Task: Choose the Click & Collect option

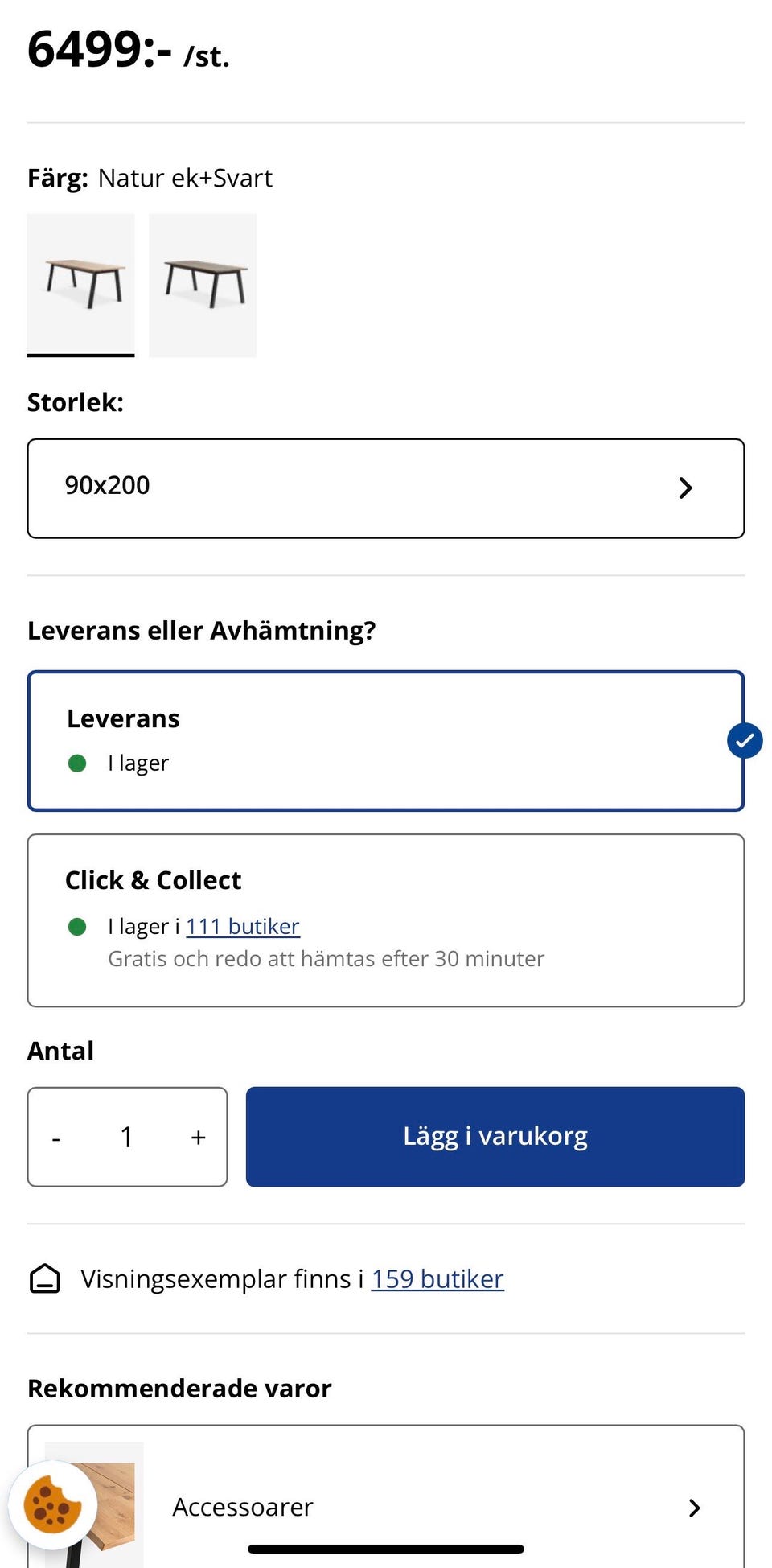Action: (x=384, y=920)
